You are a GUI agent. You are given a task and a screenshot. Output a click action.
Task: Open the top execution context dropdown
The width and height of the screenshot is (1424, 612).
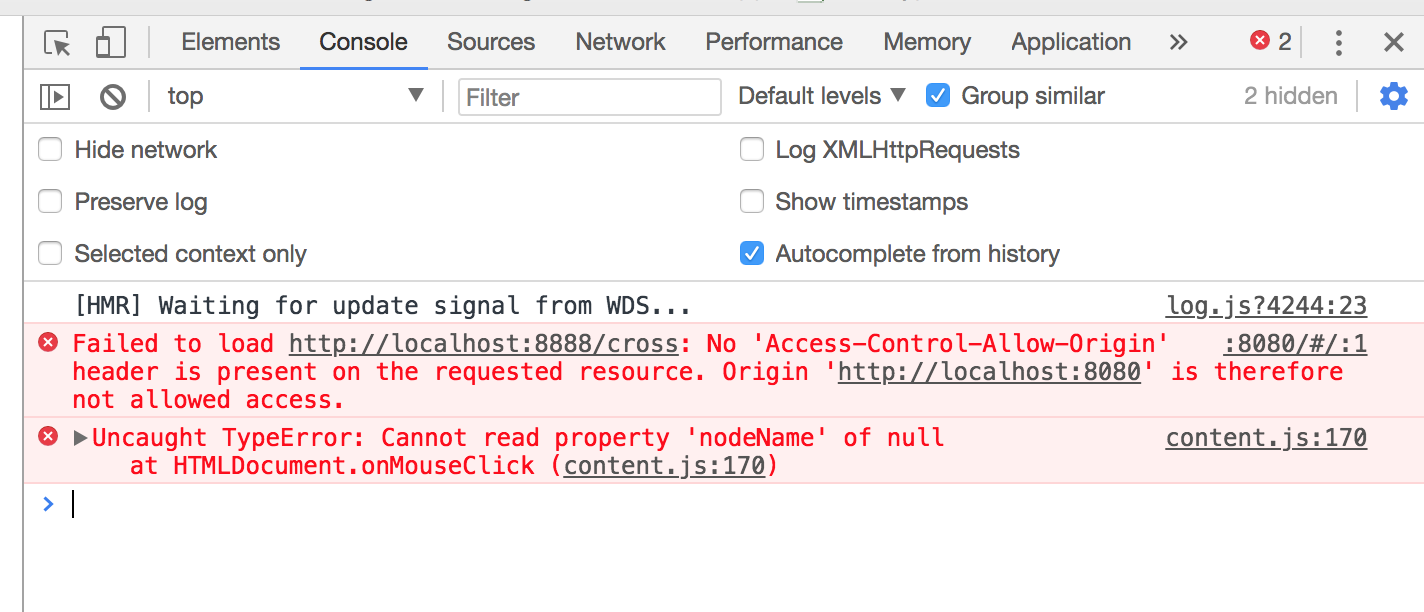(x=296, y=96)
